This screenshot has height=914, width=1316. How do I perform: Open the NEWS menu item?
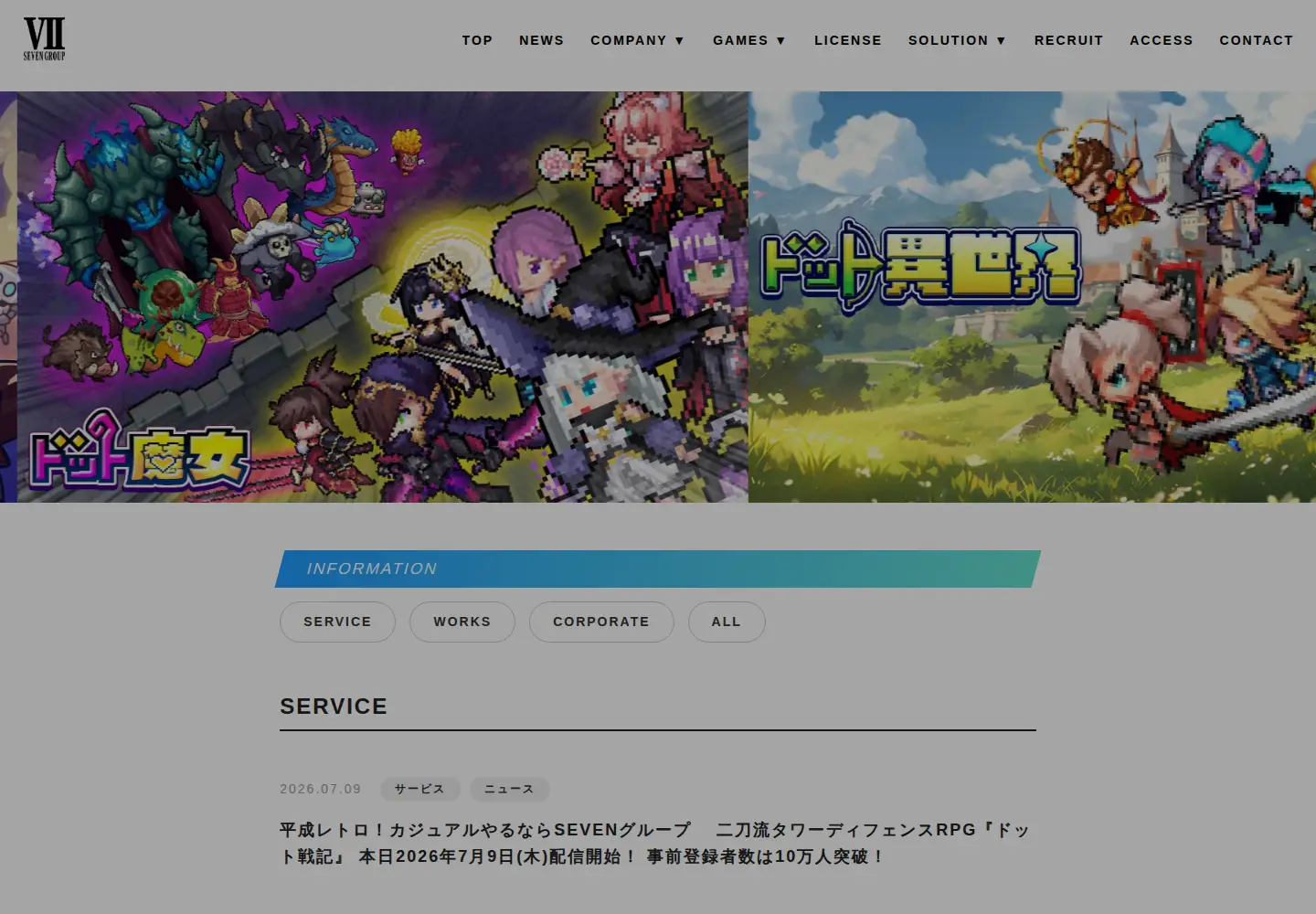(x=541, y=40)
